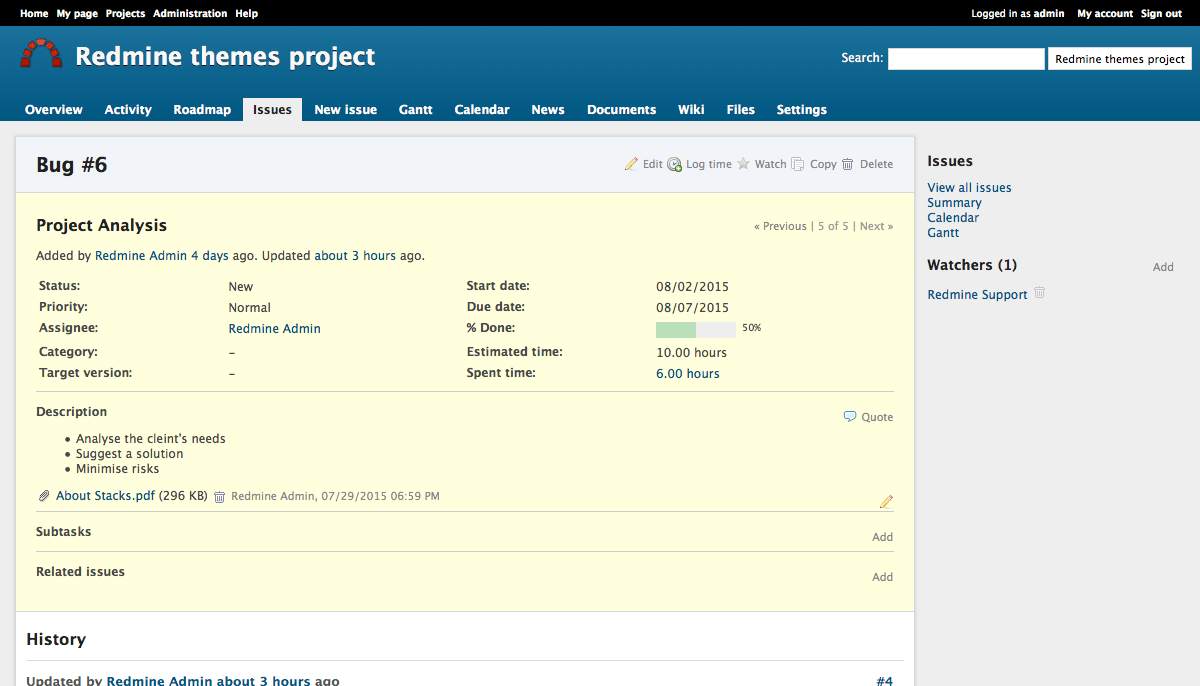Go to the Previous issue
This screenshot has width=1200, height=686.
[x=780, y=226]
